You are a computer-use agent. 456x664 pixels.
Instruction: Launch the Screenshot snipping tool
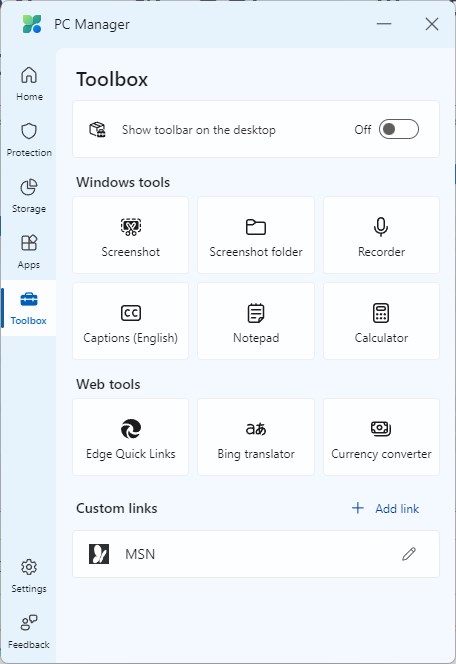(x=130, y=235)
